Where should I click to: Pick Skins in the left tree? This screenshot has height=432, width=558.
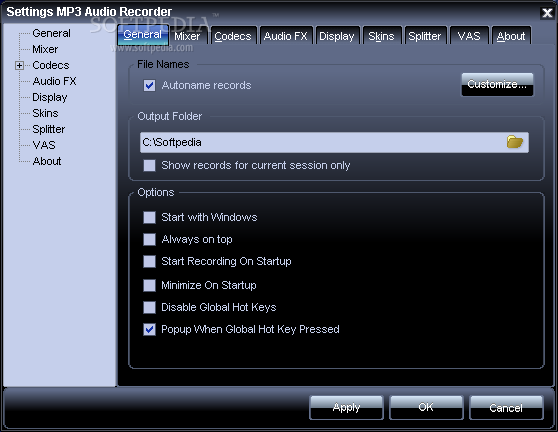click(45, 113)
